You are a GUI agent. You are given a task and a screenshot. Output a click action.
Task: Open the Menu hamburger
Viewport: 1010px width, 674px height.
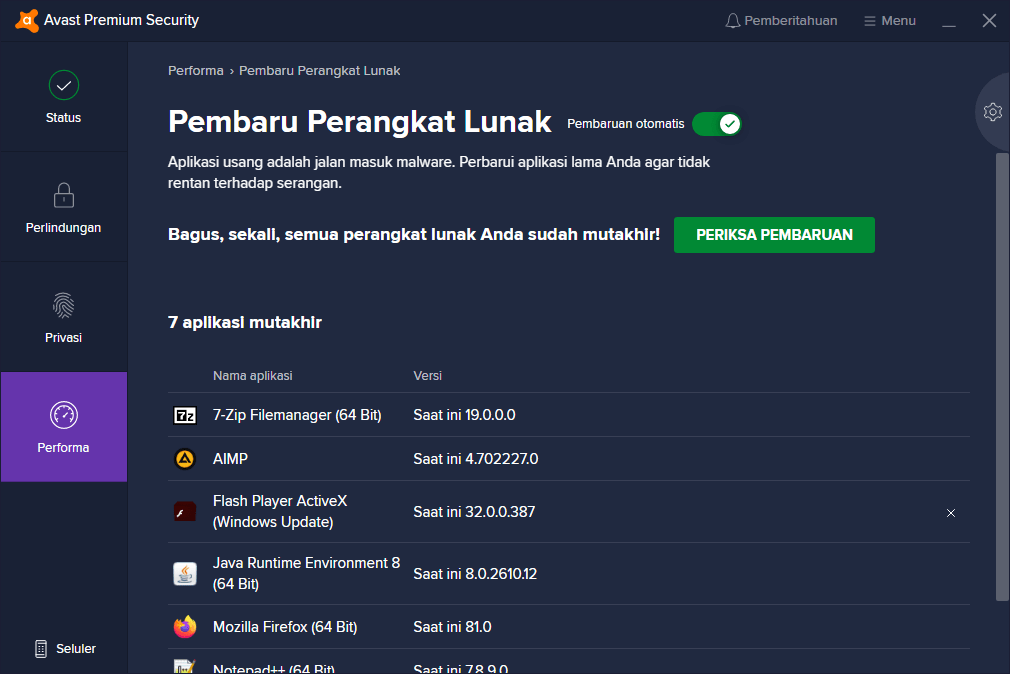(889, 21)
